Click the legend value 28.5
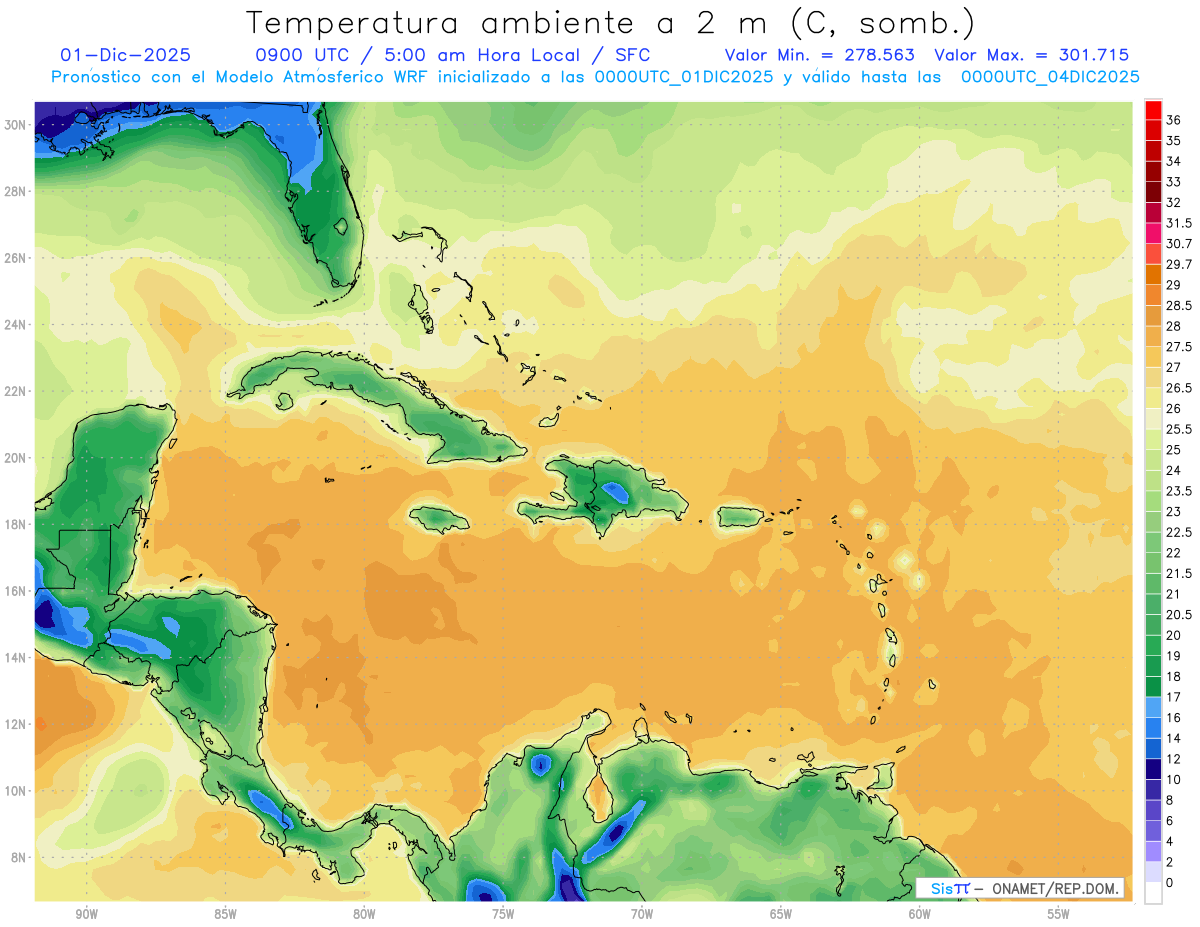1200x927 pixels. [x=1179, y=305]
